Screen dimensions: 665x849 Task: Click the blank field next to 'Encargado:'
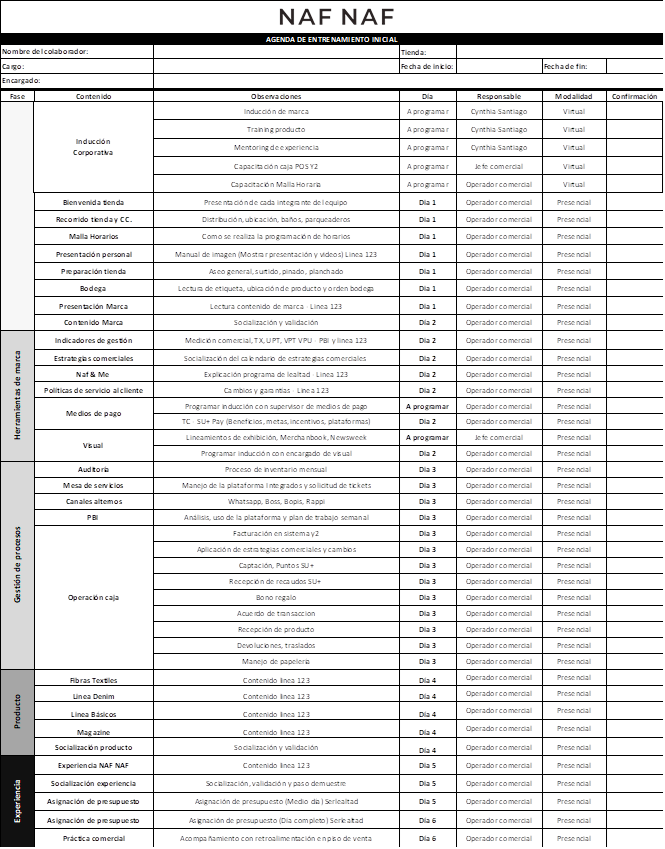click(x=408, y=81)
